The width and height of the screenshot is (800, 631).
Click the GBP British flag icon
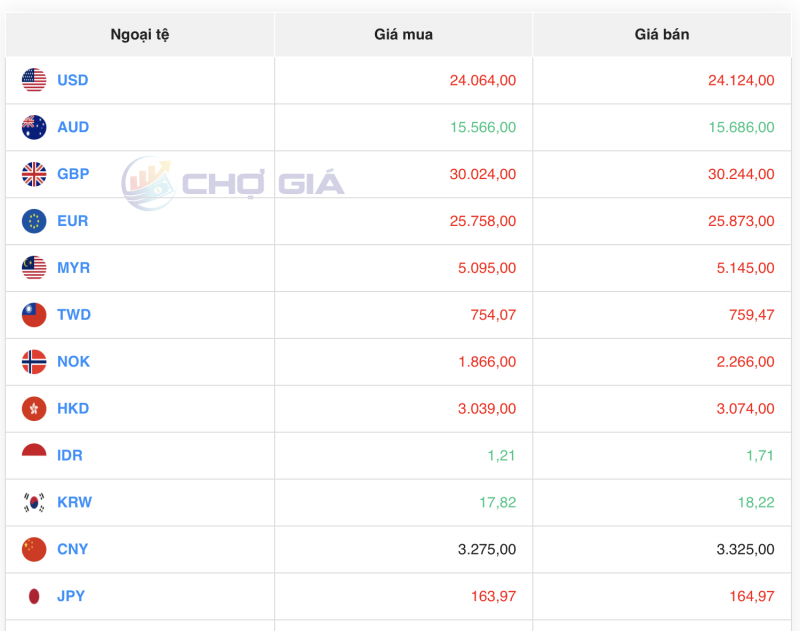point(33,174)
